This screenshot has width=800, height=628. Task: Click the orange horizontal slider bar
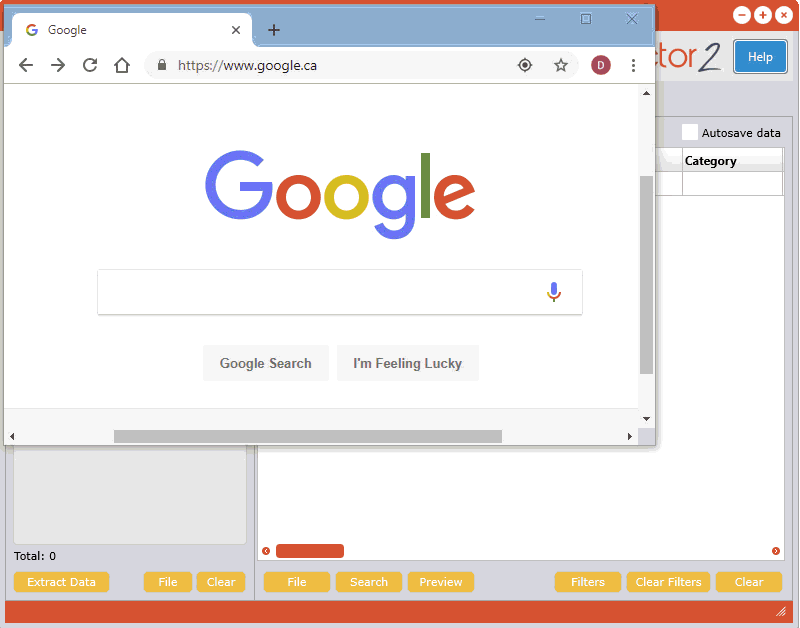310,551
